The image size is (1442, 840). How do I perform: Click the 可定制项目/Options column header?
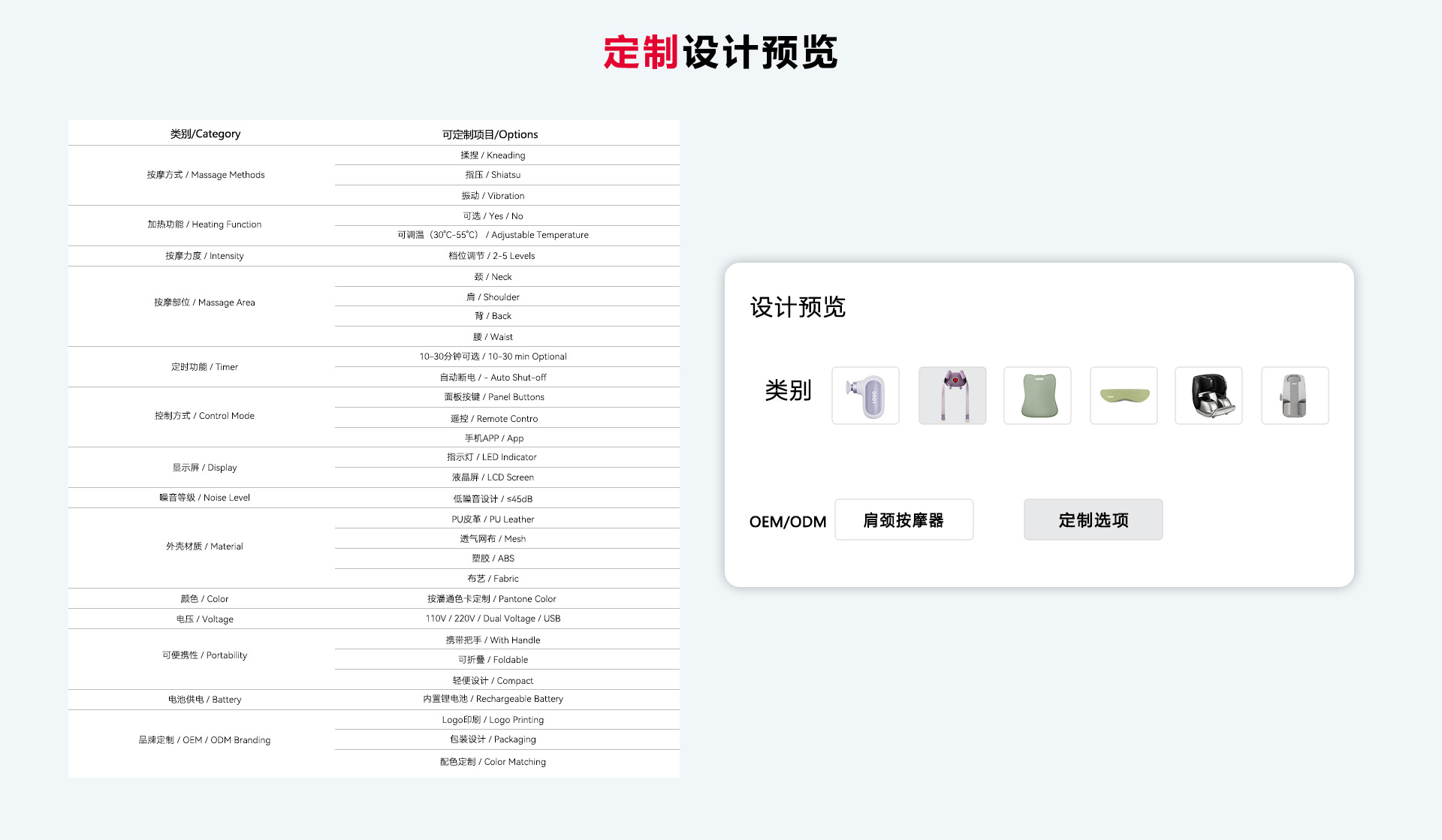[x=490, y=134]
